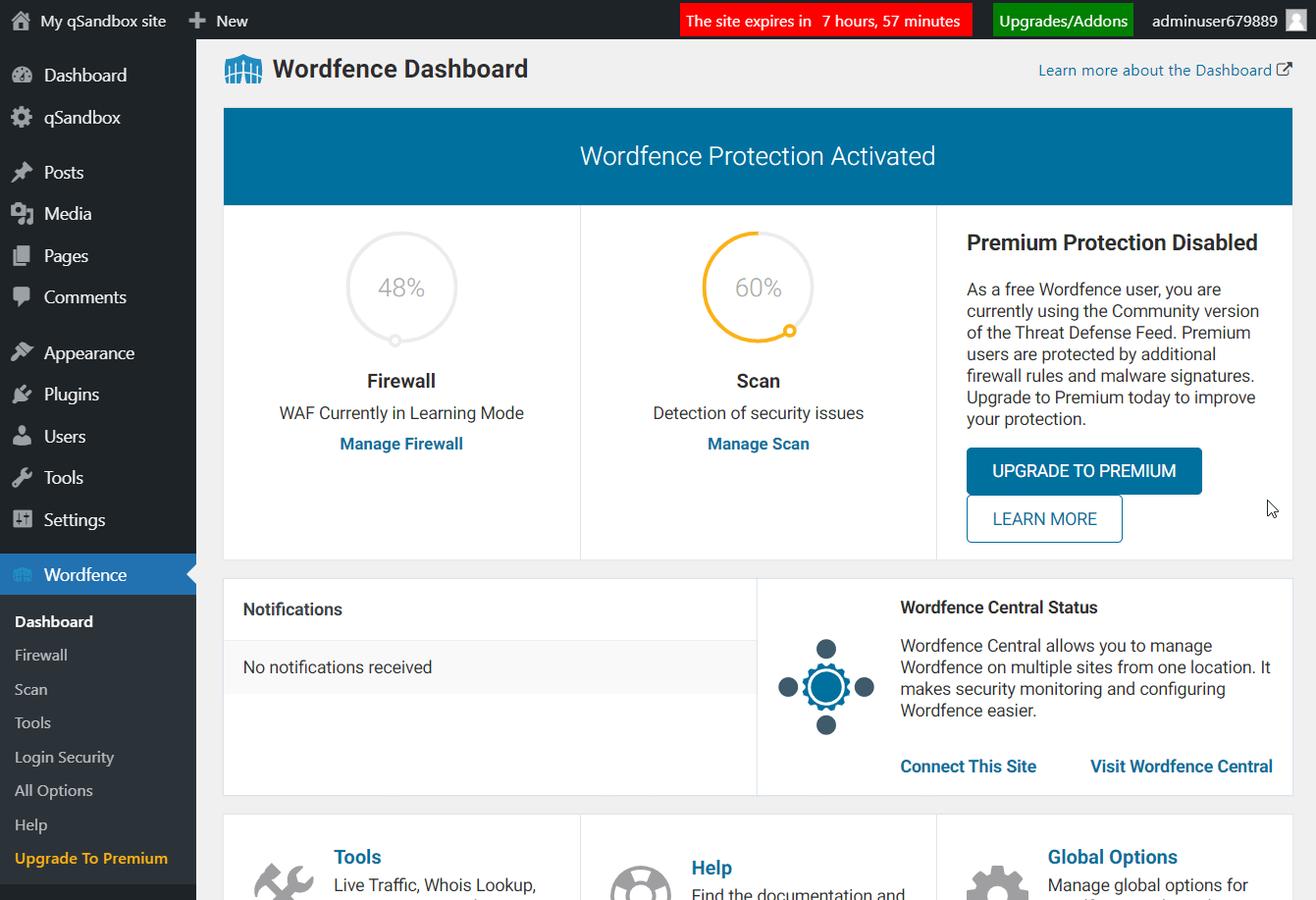This screenshot has height=900, width=1316.
Task: Click the gear icon in Global Options card
Action: pyautogui.click(x=997, y=882)
